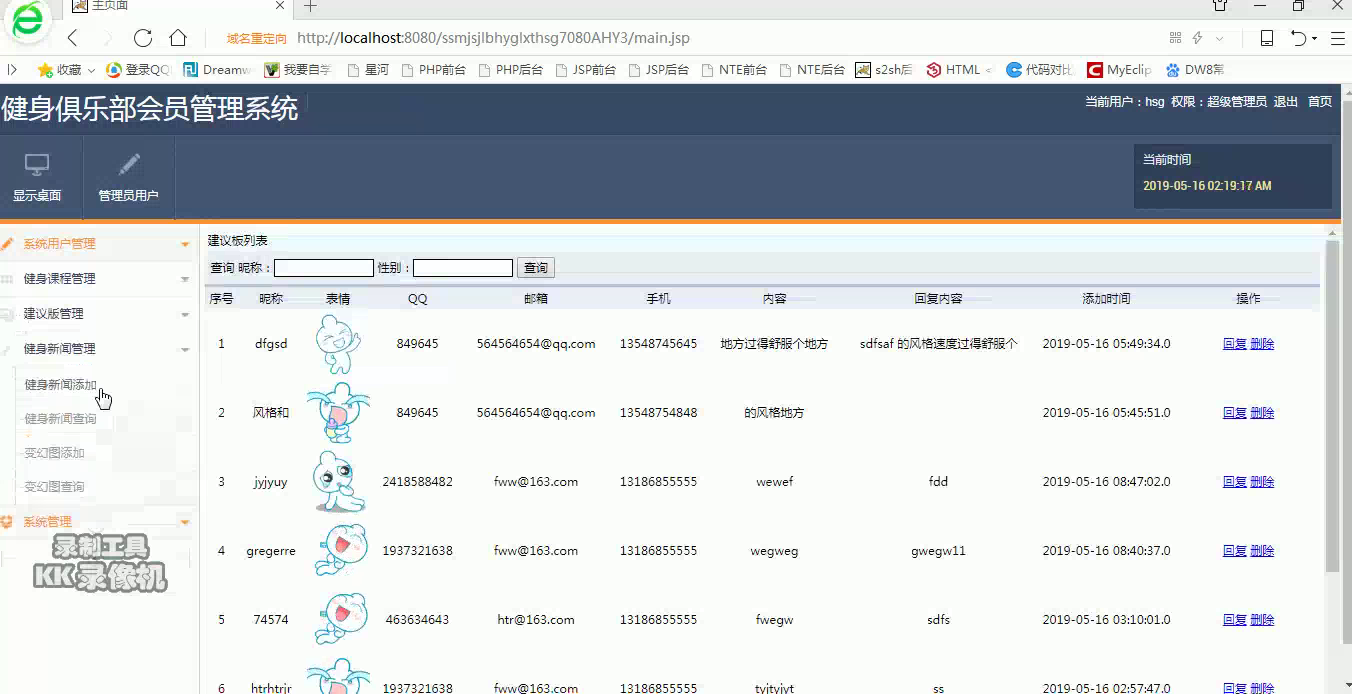Open the browser hamburger menu
This screenshot has height=694, width=1352.
[x=1336, y=38]
